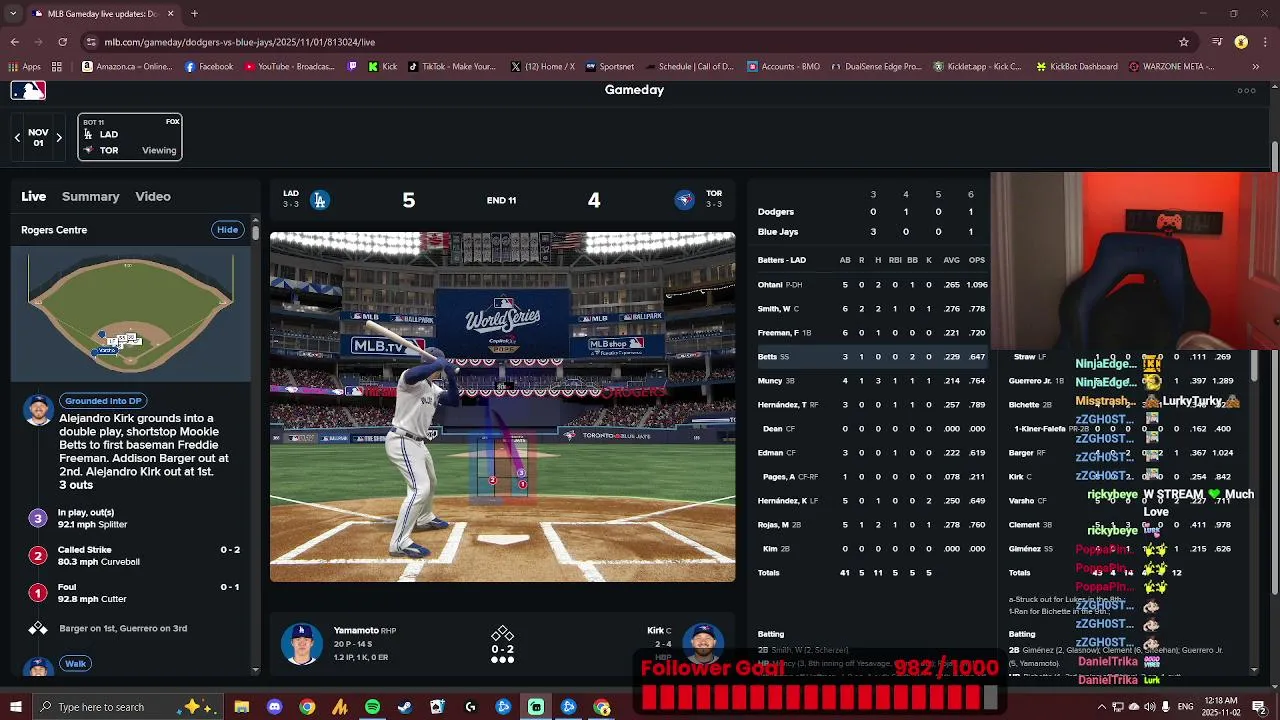Image resolution: width=1280 pixels, height=720 pixels.
Task: Go to previous date from Nov 01
Action: tap(17, 138)
